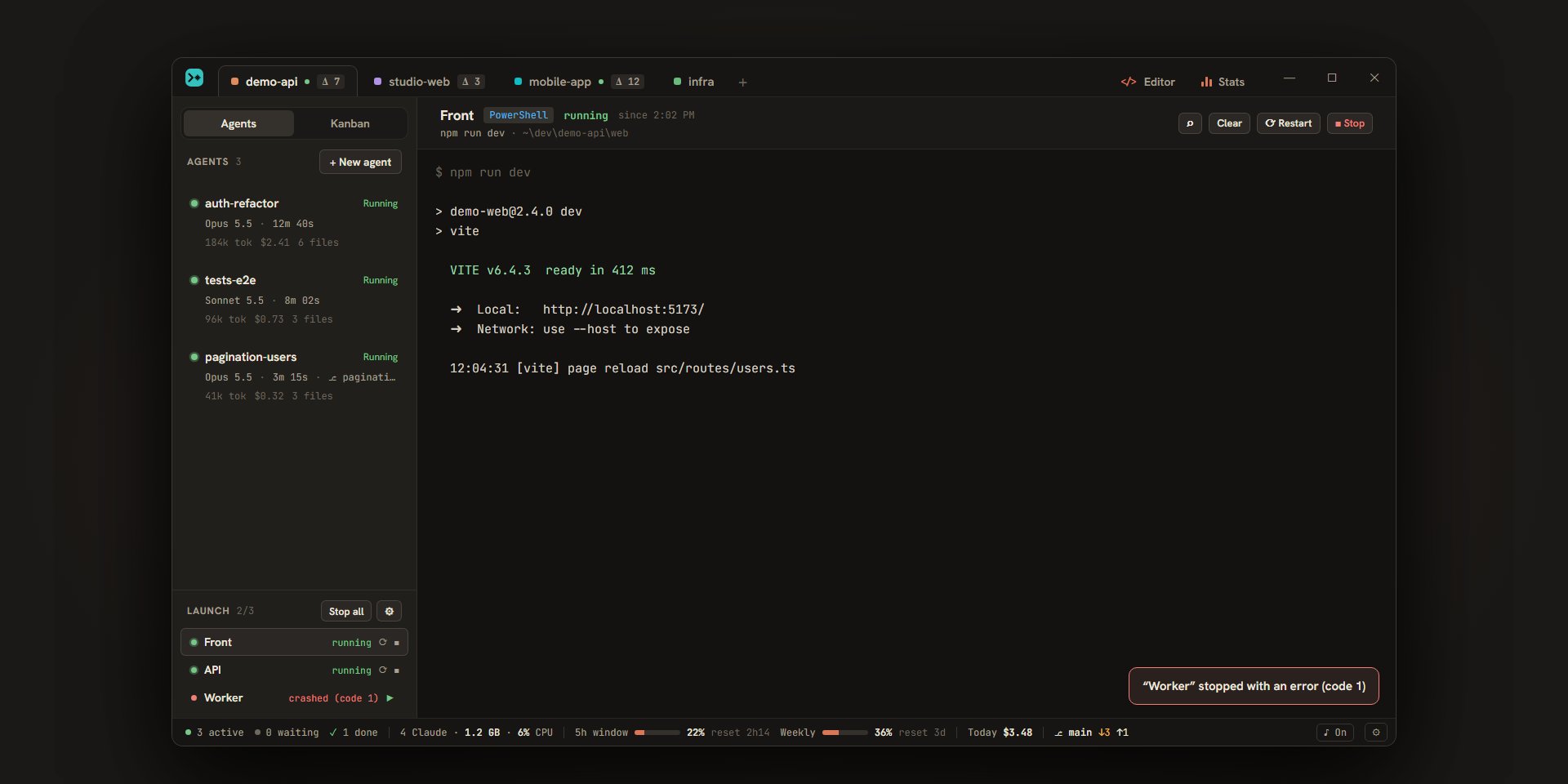Restart the Front process from the header
Viewport: 1568px width, 784px height.
(1288, 123)
